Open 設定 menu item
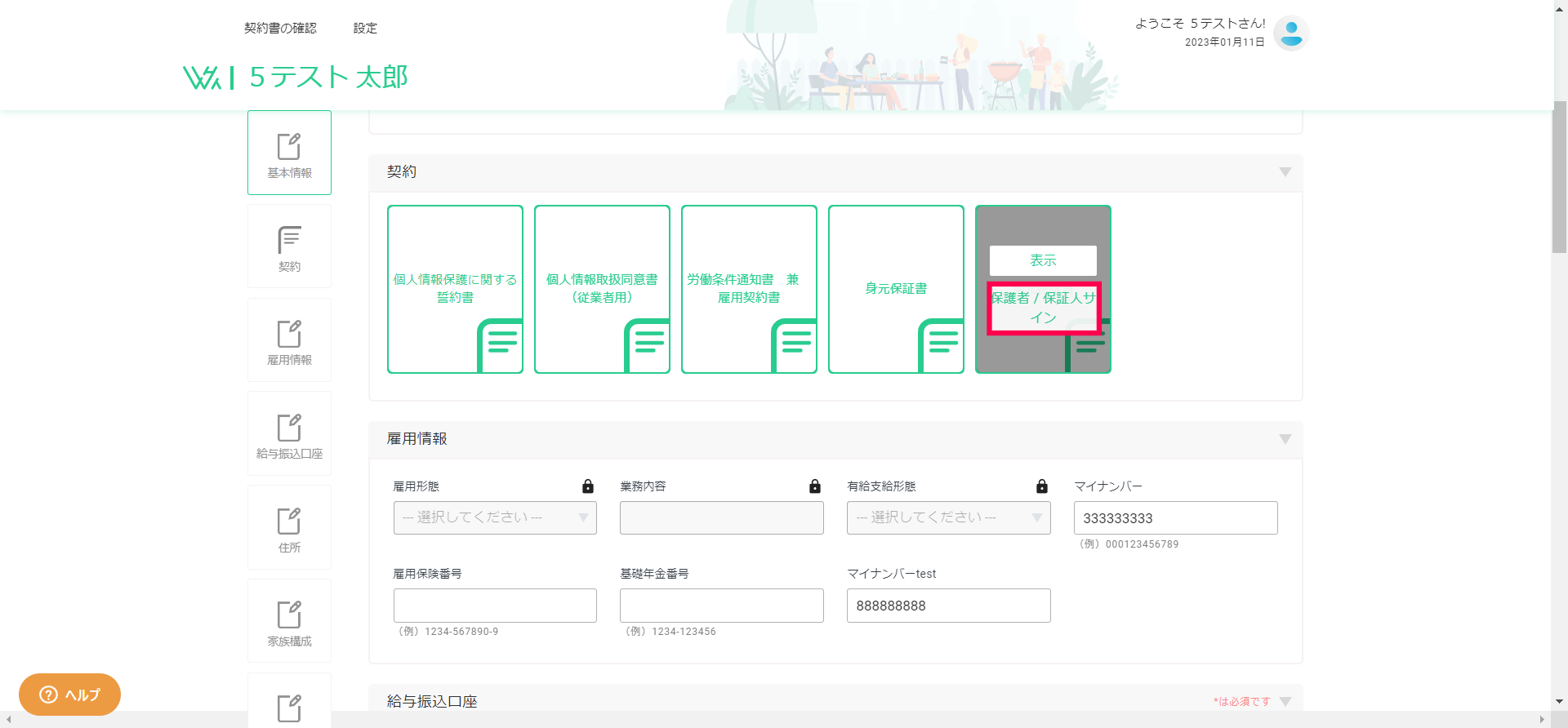The height and width of the screenshot is (728, 1568). [365, 28]
